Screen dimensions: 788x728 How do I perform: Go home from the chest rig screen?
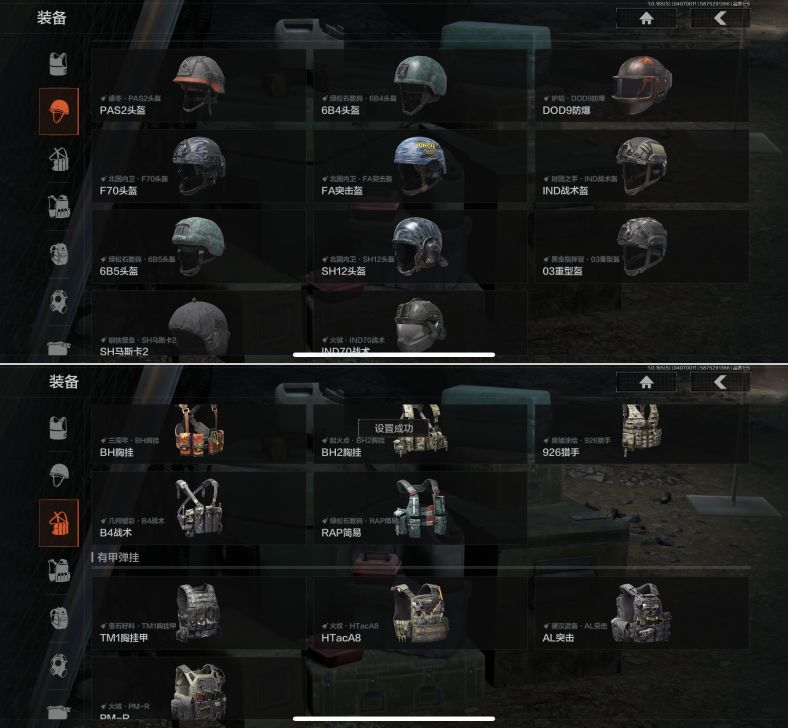(x=646, y=382)
